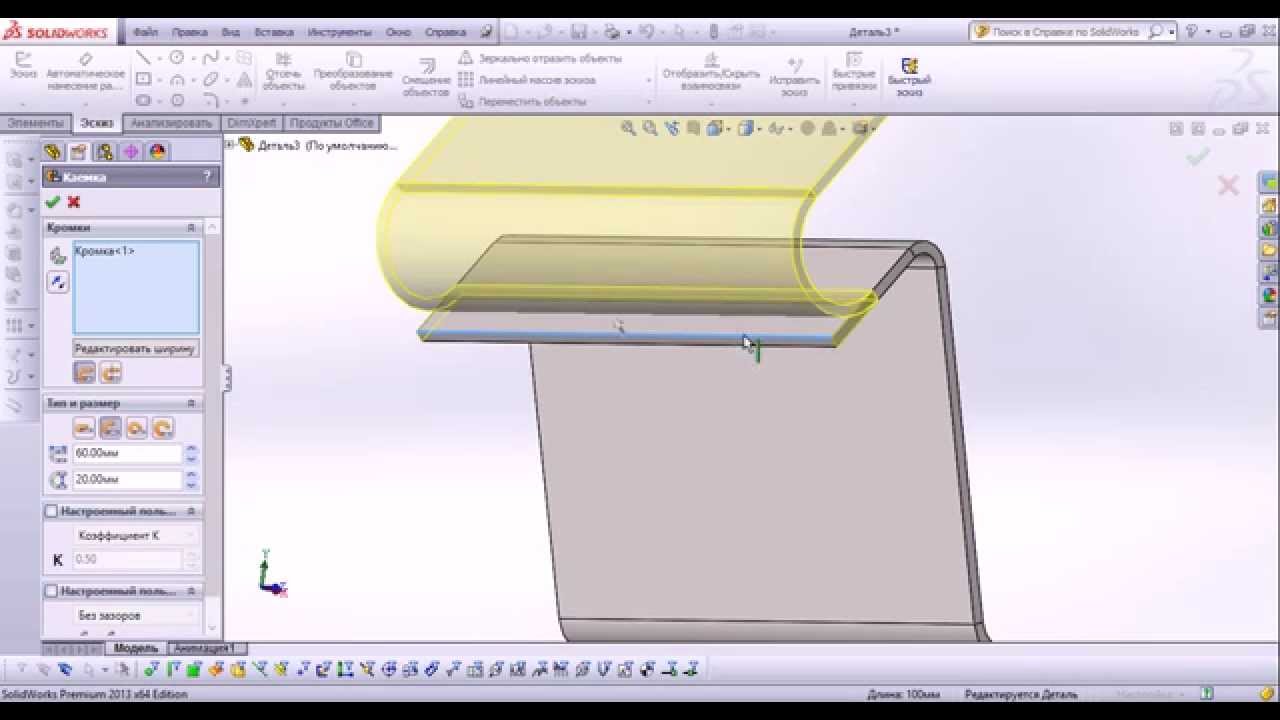Collapse the Кромки section
The image size is (1280, 720).
coord(191,228)
